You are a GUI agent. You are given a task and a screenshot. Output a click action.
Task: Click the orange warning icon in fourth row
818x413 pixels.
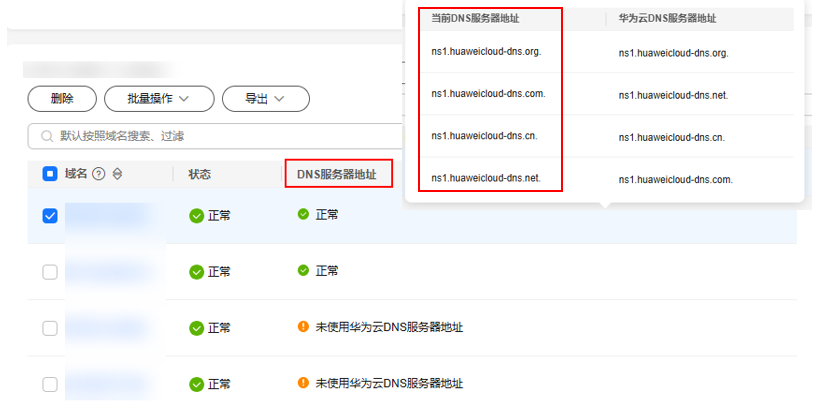[x=303, y=383]
